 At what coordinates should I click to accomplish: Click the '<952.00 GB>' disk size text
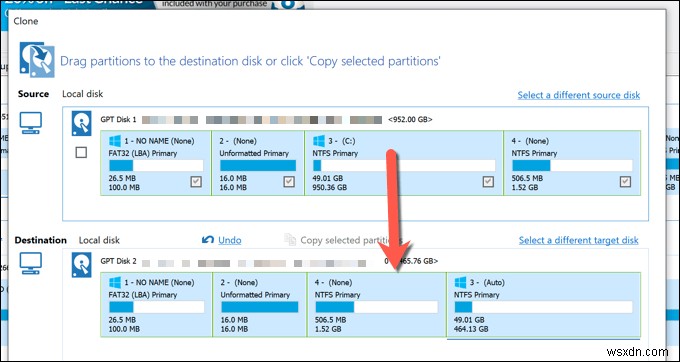coord(410,119)
